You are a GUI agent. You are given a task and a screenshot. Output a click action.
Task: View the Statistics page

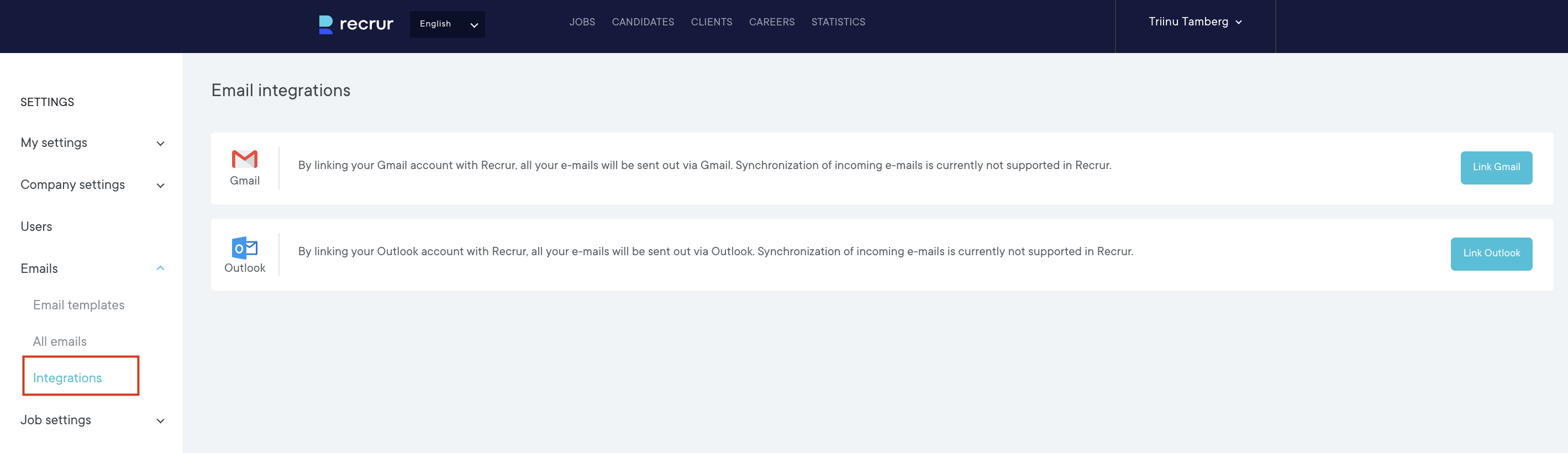click(x=838, y=22)
